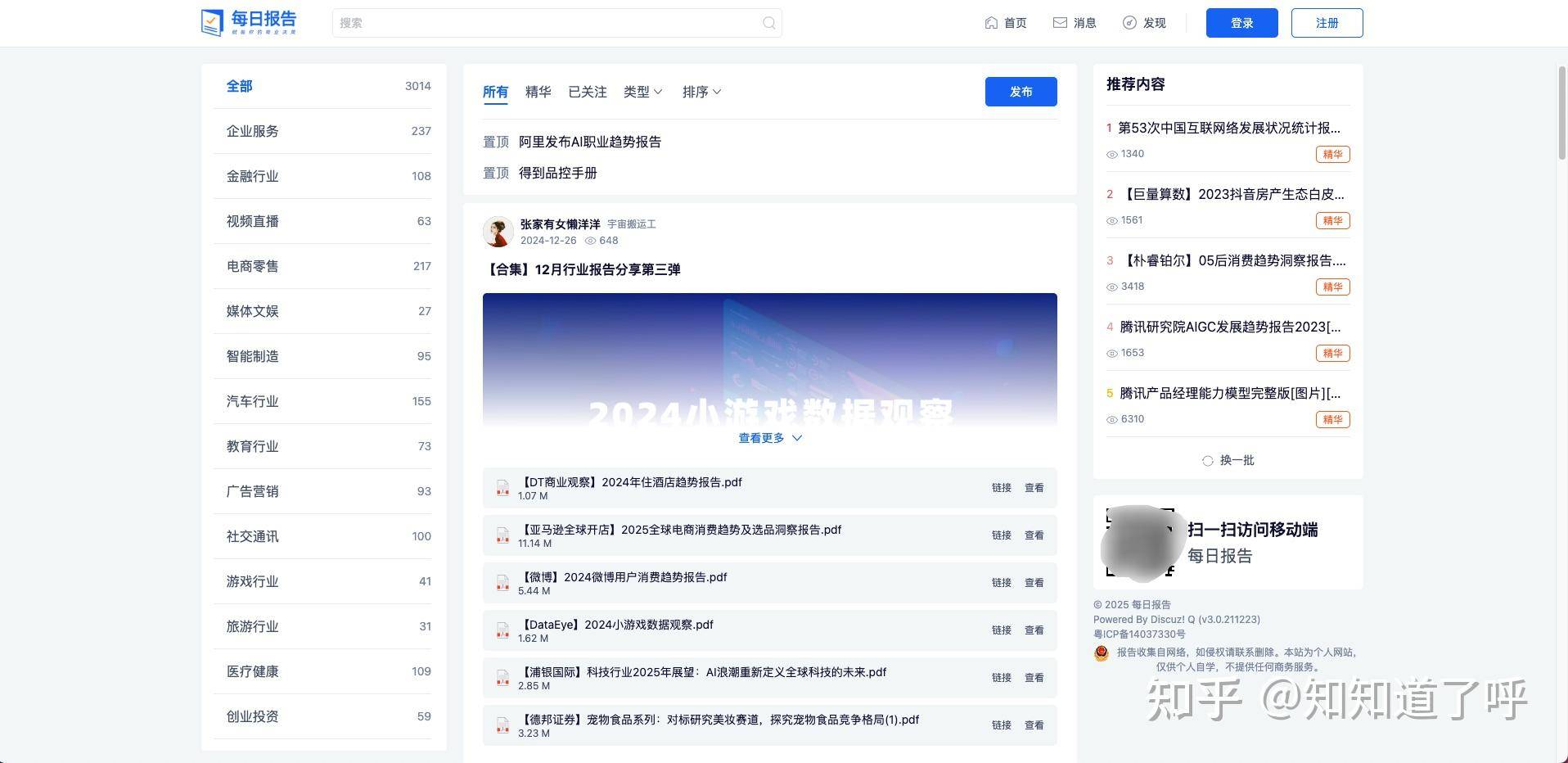Open recommended 腾讯研究院AIGC发展趋势报告2023
The width and height of the screenshot is (1568, 763).
1230,327
